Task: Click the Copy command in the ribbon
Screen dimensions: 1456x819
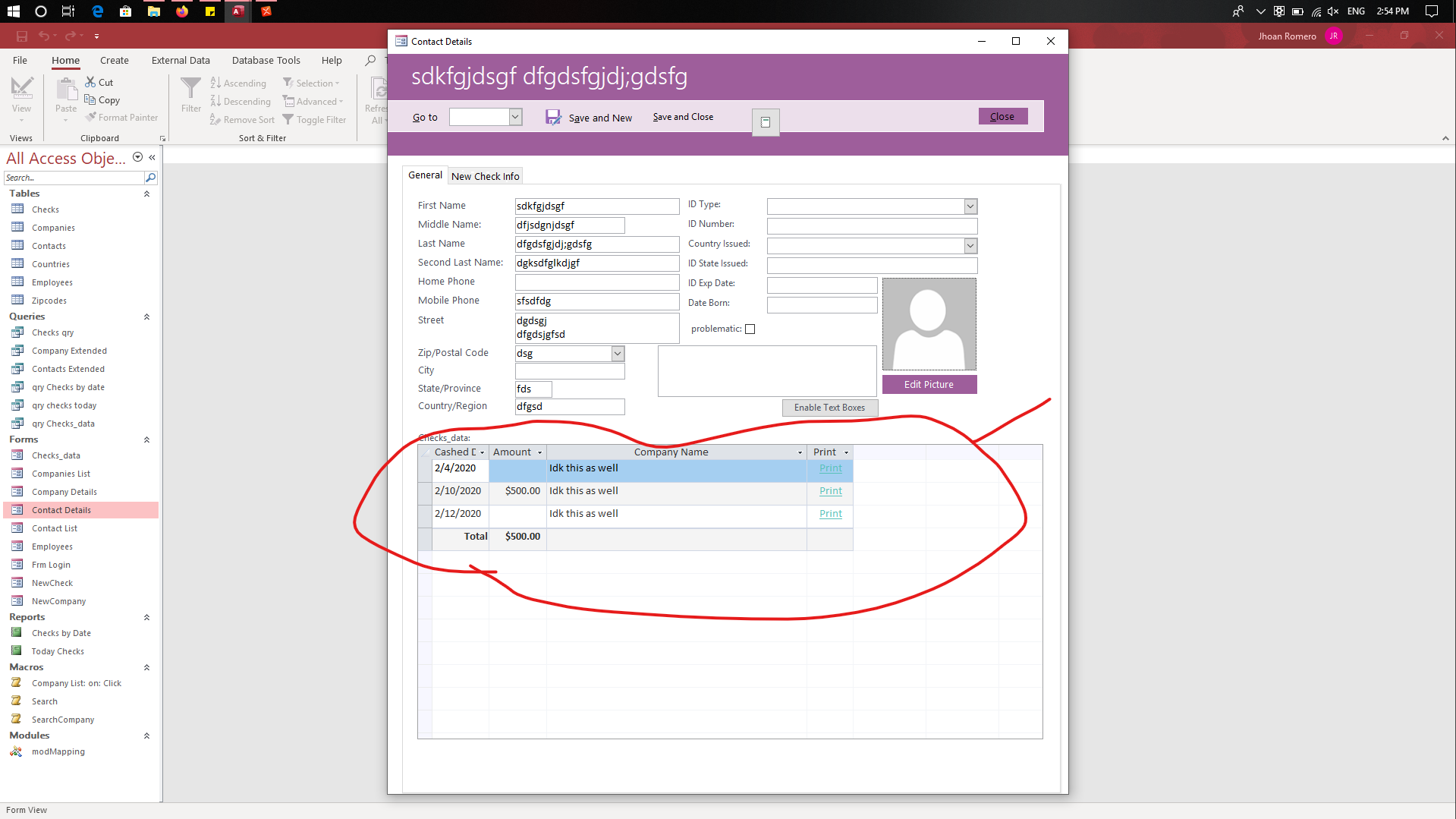Action: pyautogui.click(x=102, y=99)
